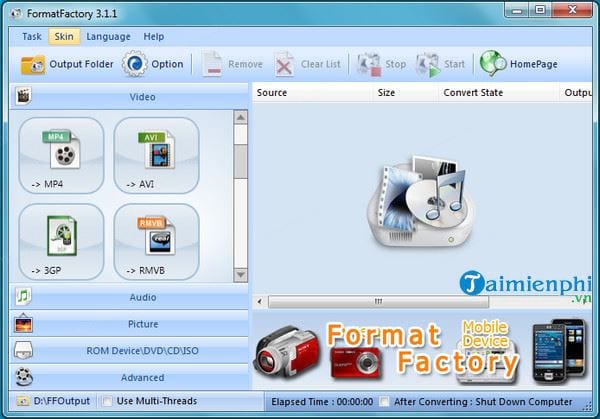Click the Size column header

point(405,93)
